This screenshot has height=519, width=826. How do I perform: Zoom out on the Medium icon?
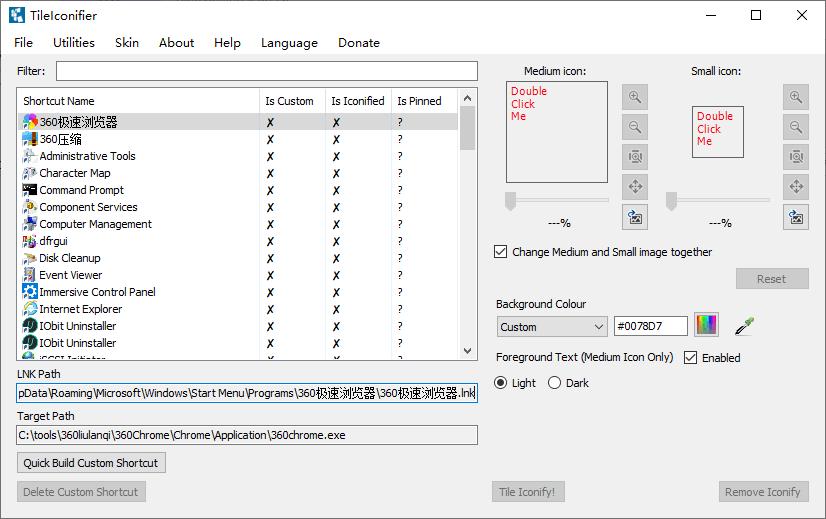click(635, 127)
